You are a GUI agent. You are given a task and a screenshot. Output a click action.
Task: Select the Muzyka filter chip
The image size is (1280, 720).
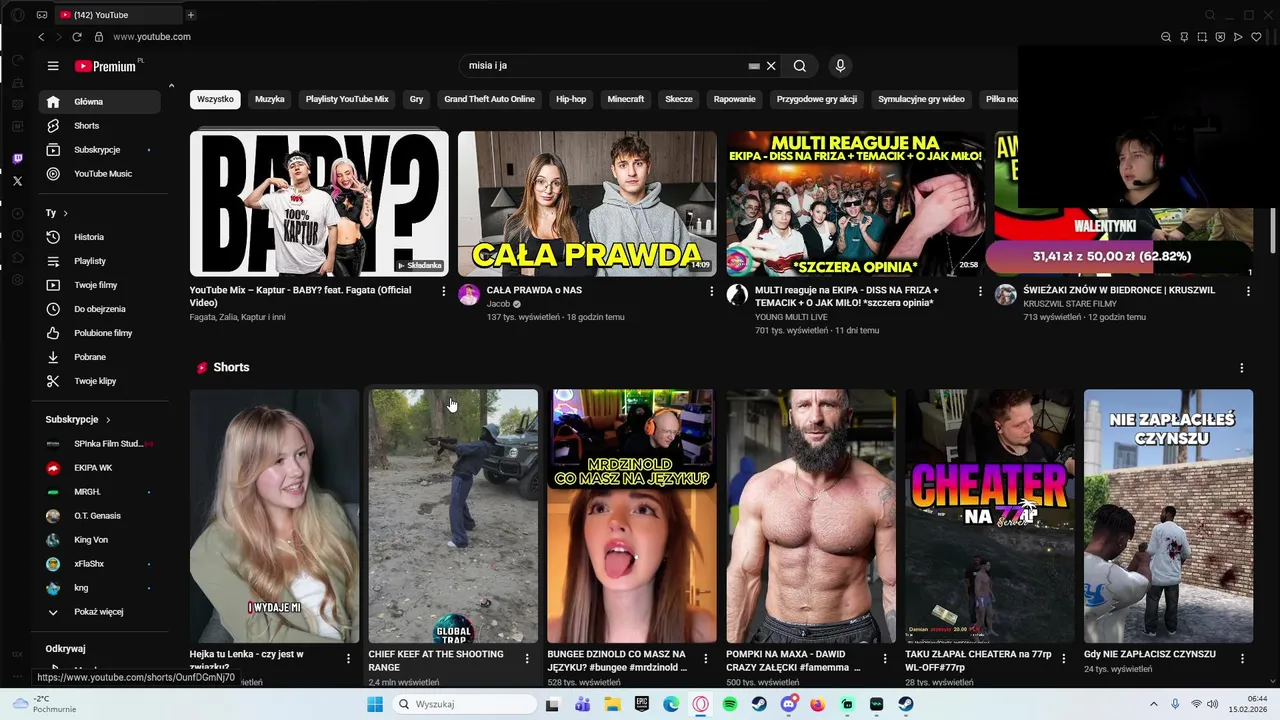pyautogui.click(x=270, y=99)
